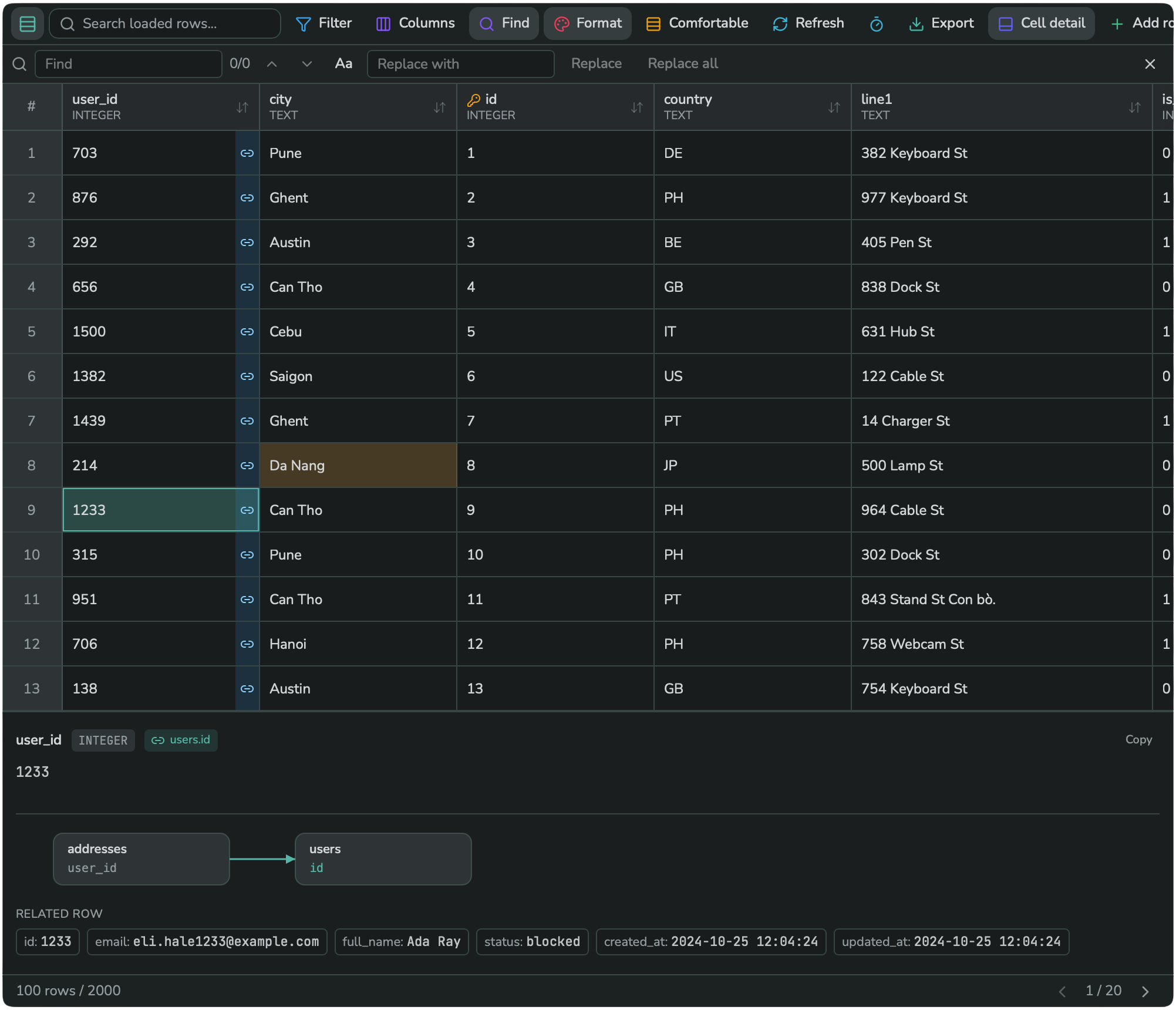Screen dimensions: 1176x1010
Task: Export the table rows
Action: (x=941, y=23)
